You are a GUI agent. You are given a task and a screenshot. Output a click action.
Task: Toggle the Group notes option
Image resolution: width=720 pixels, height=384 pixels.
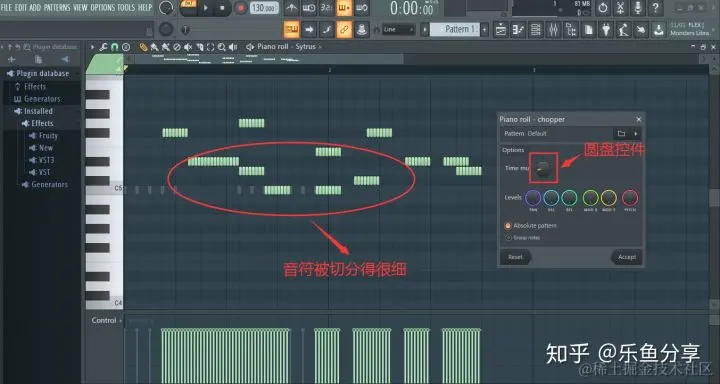tap(523, 238)
